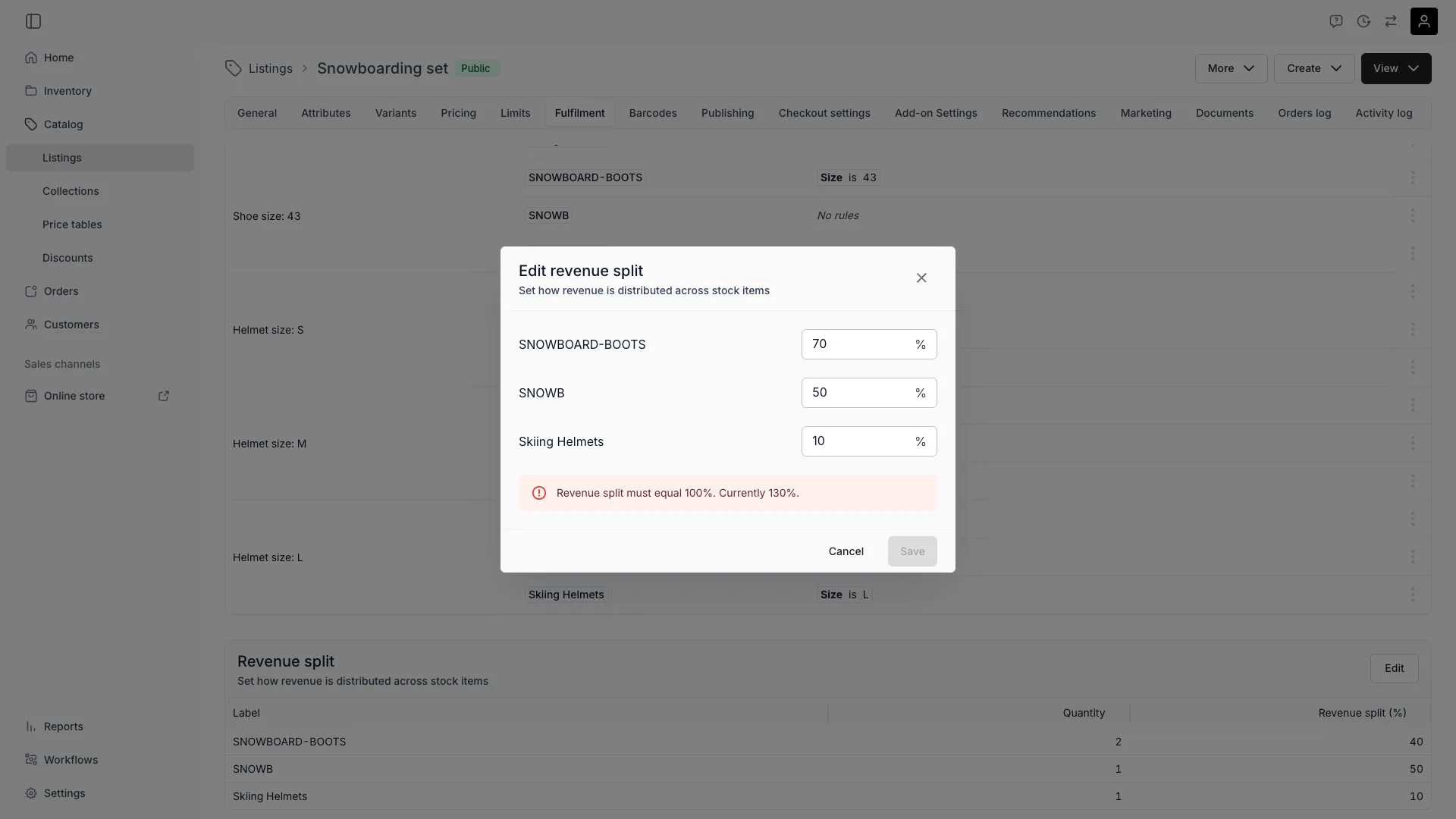Image resolution: width=1456 pixels, height=819 pixels.
Task: Close the Edit revenue split dialog
Action: point(921,278)
